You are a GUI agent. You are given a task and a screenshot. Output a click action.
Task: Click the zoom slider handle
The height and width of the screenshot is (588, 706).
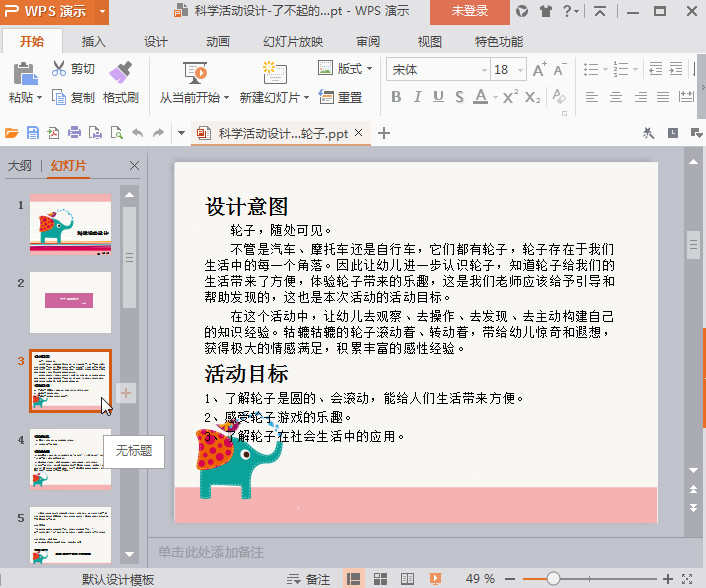[553, 579]
